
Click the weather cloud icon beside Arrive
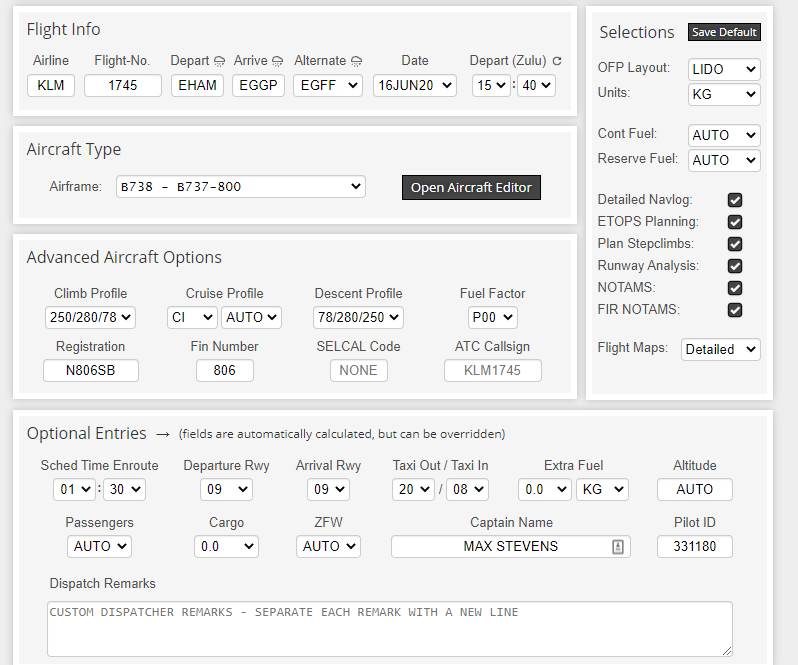278,61
